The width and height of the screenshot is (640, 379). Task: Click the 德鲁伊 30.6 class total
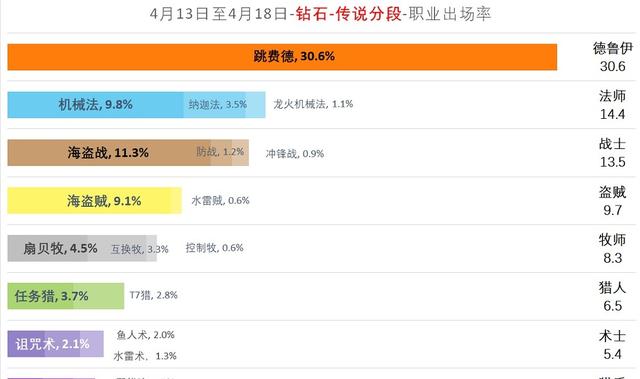[613, 57]
